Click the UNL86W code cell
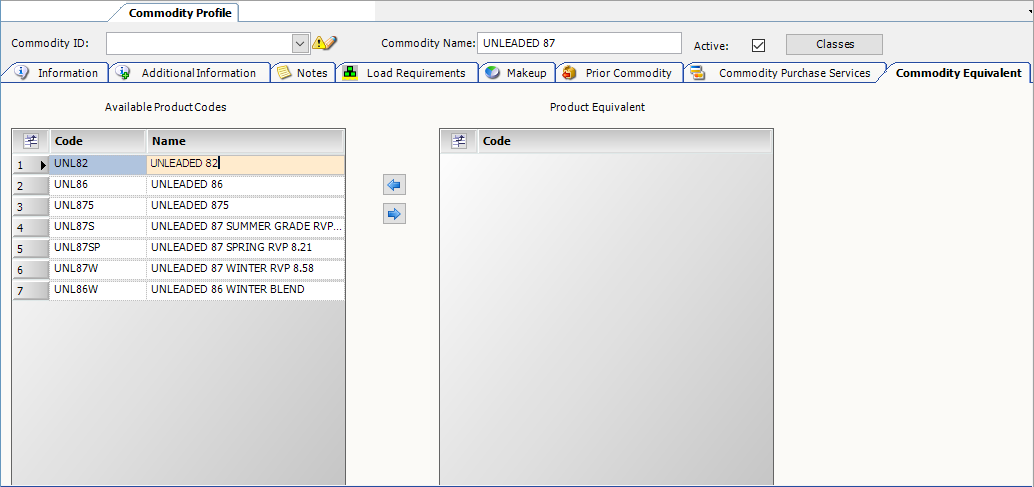The width and height of the screenshot is (1034, 487). point(98,291)
